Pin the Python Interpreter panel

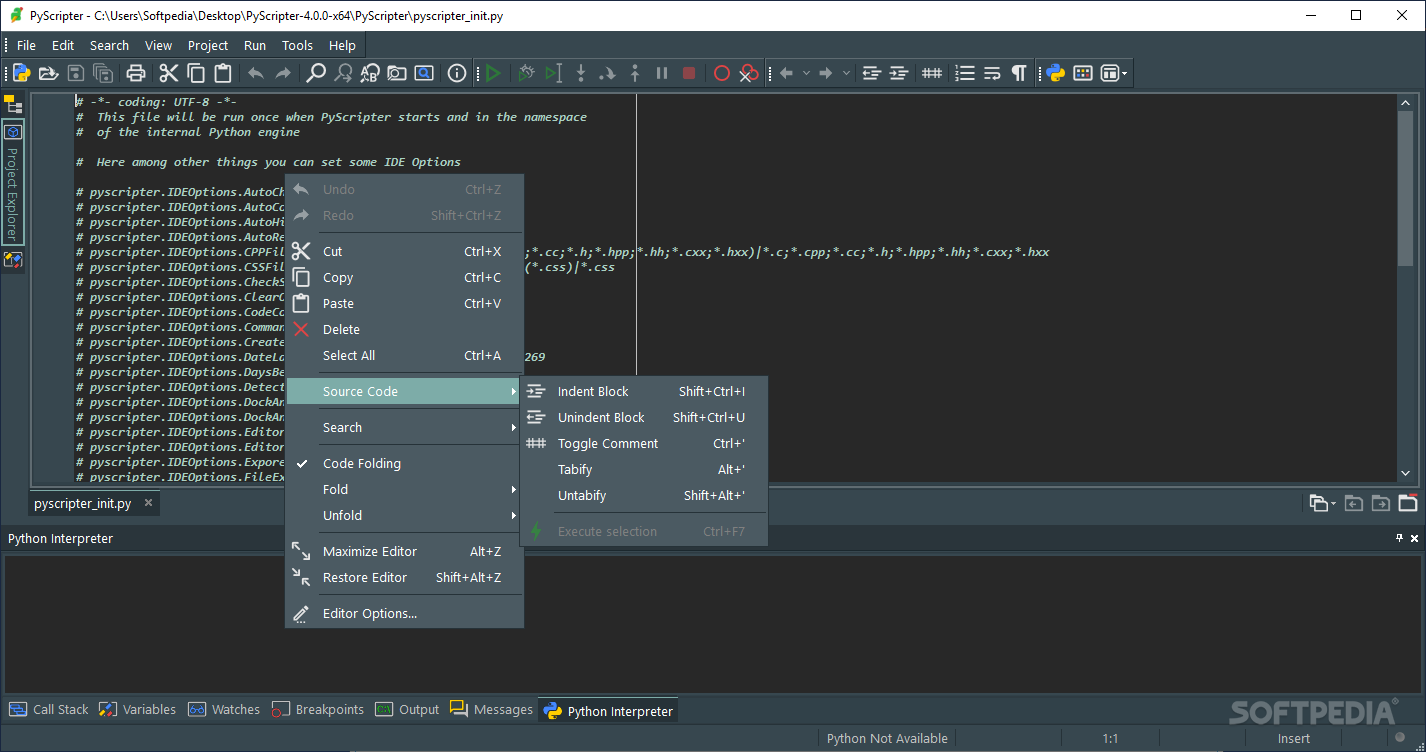1399,538
